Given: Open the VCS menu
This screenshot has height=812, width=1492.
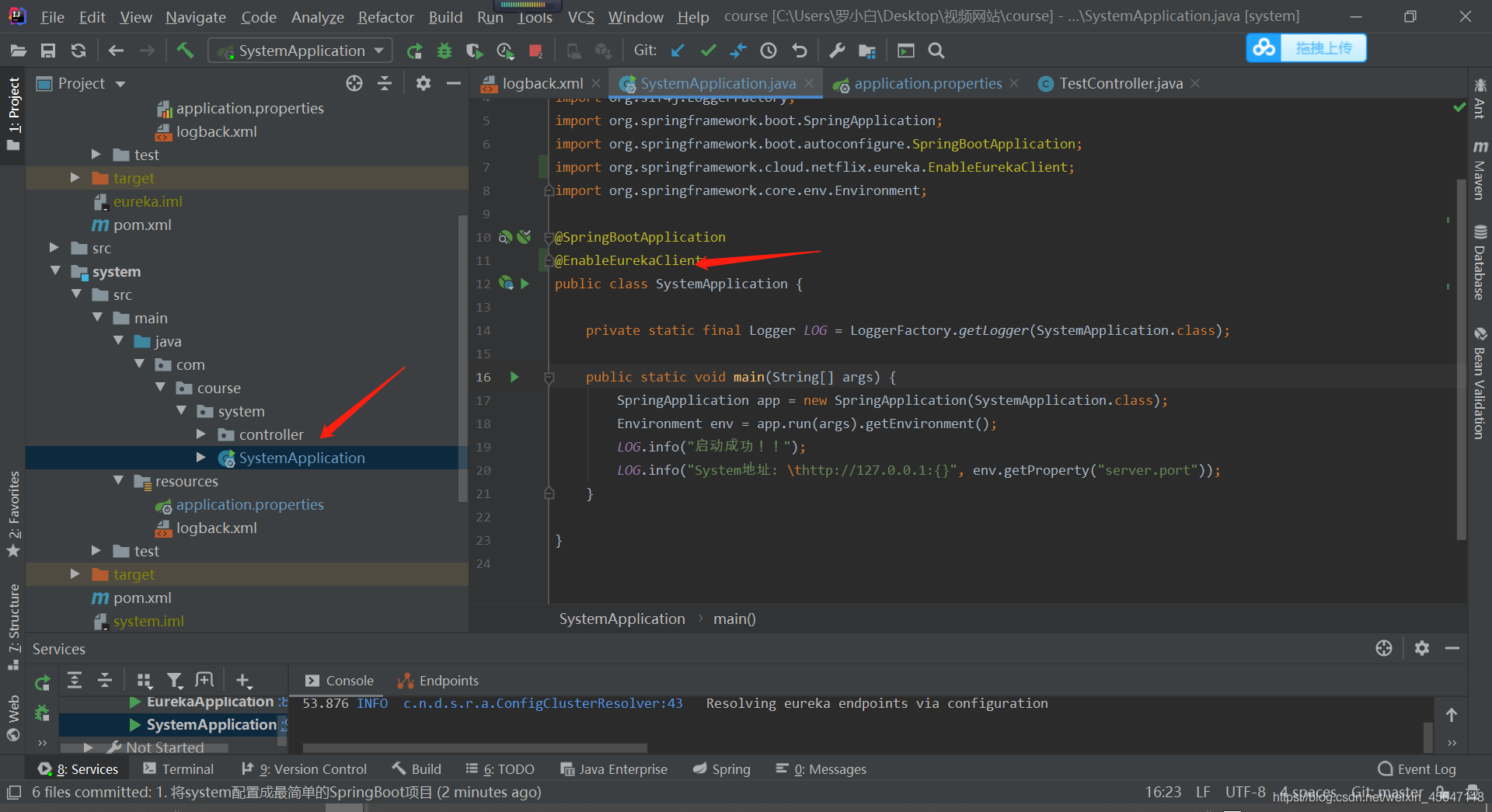Looking at the screenshot, I should tap(580, 16).
